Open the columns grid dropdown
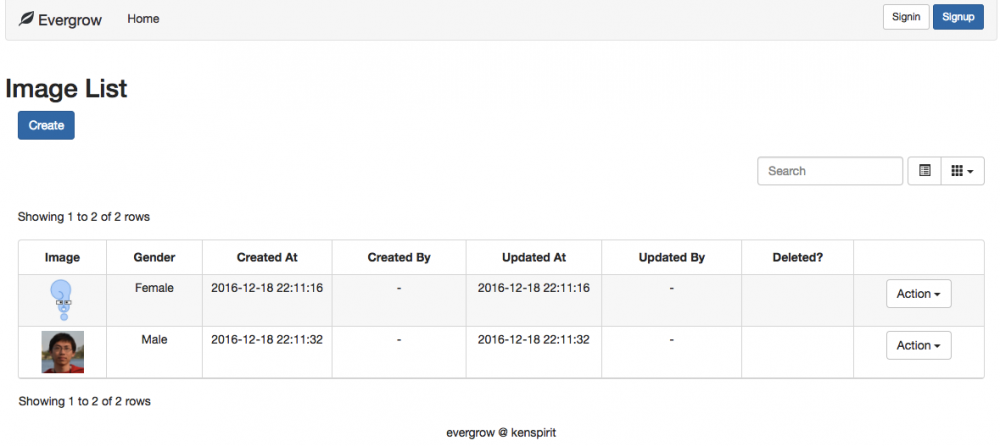This screenshot has height=446, width=1000. coord(962,171)
